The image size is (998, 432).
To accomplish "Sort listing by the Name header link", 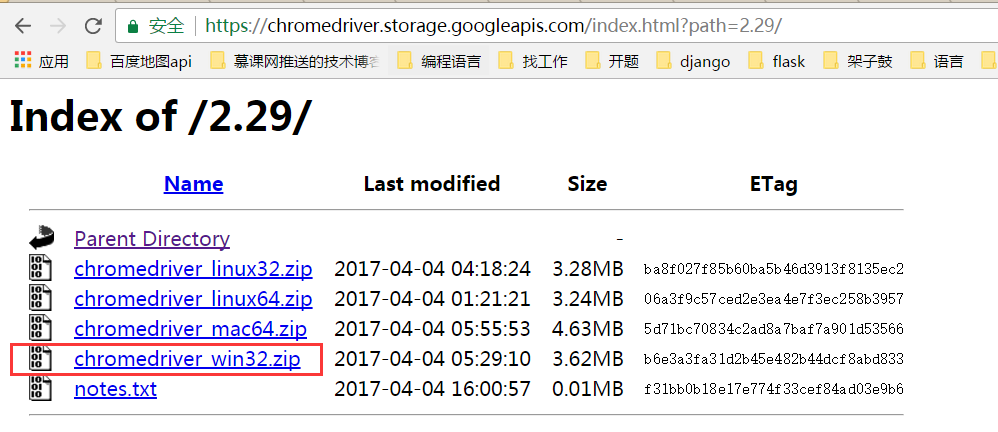I will (x=193, y=184).
